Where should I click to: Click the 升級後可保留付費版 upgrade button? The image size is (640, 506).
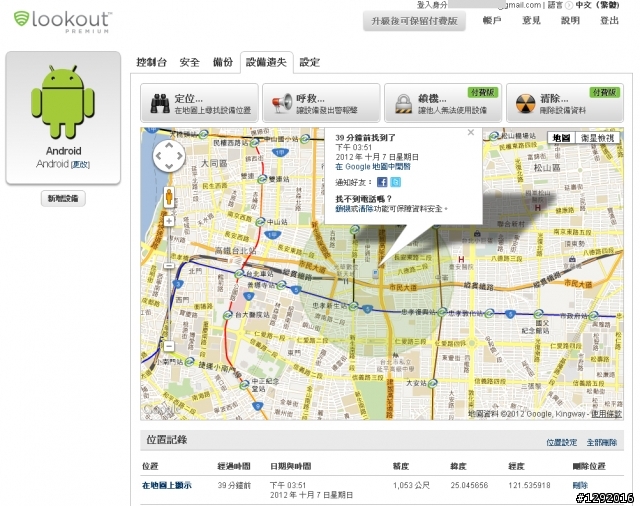414,21
